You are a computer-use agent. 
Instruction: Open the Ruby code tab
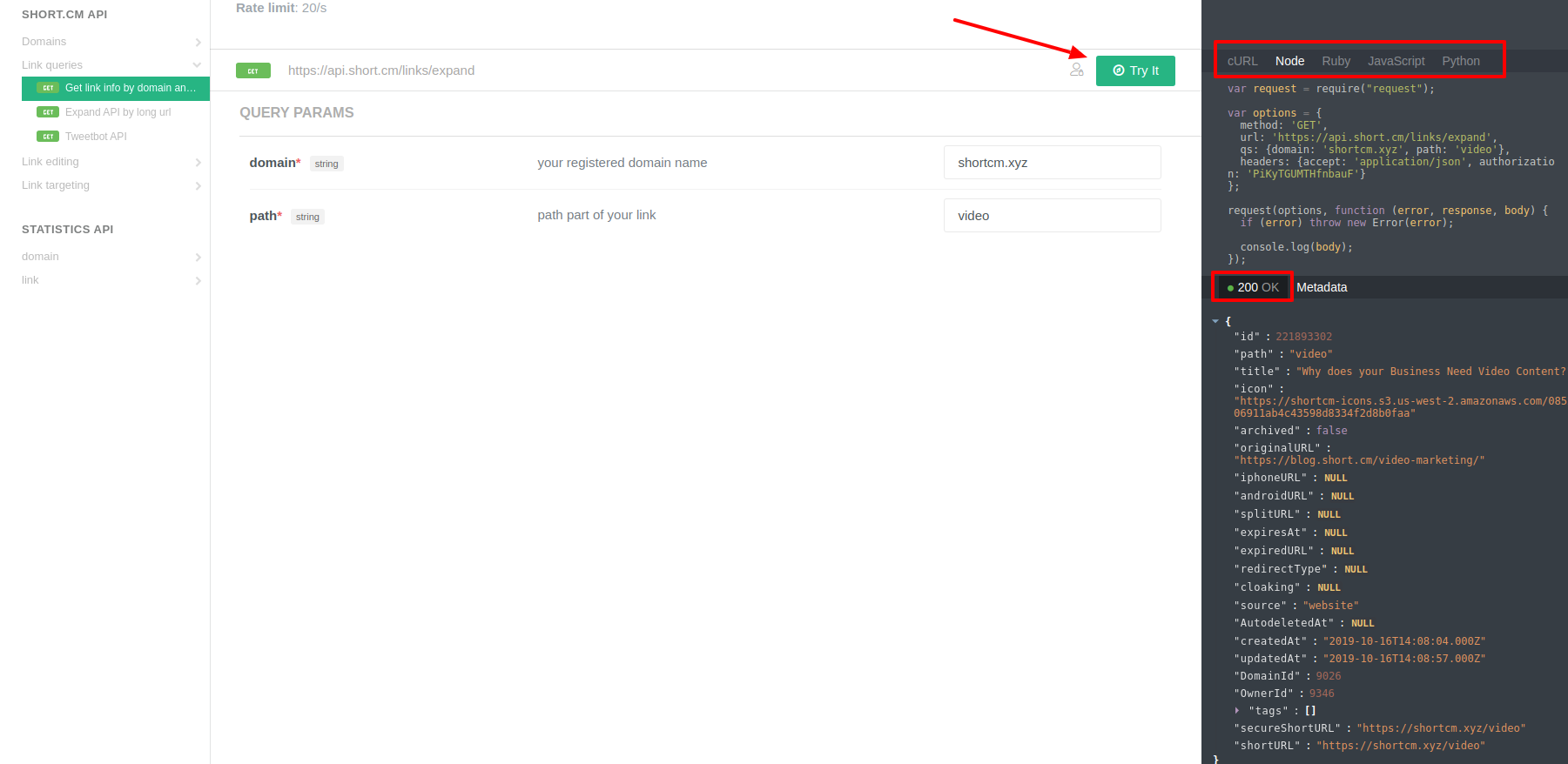coord(1336,61)
